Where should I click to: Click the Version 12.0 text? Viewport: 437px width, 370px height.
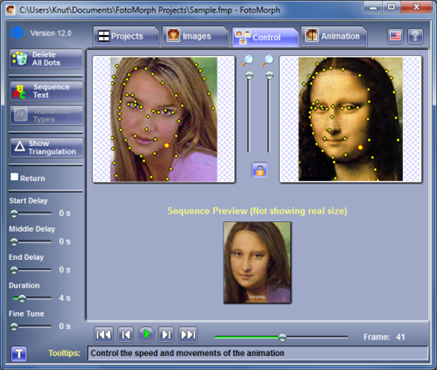(x=51, y=33)
